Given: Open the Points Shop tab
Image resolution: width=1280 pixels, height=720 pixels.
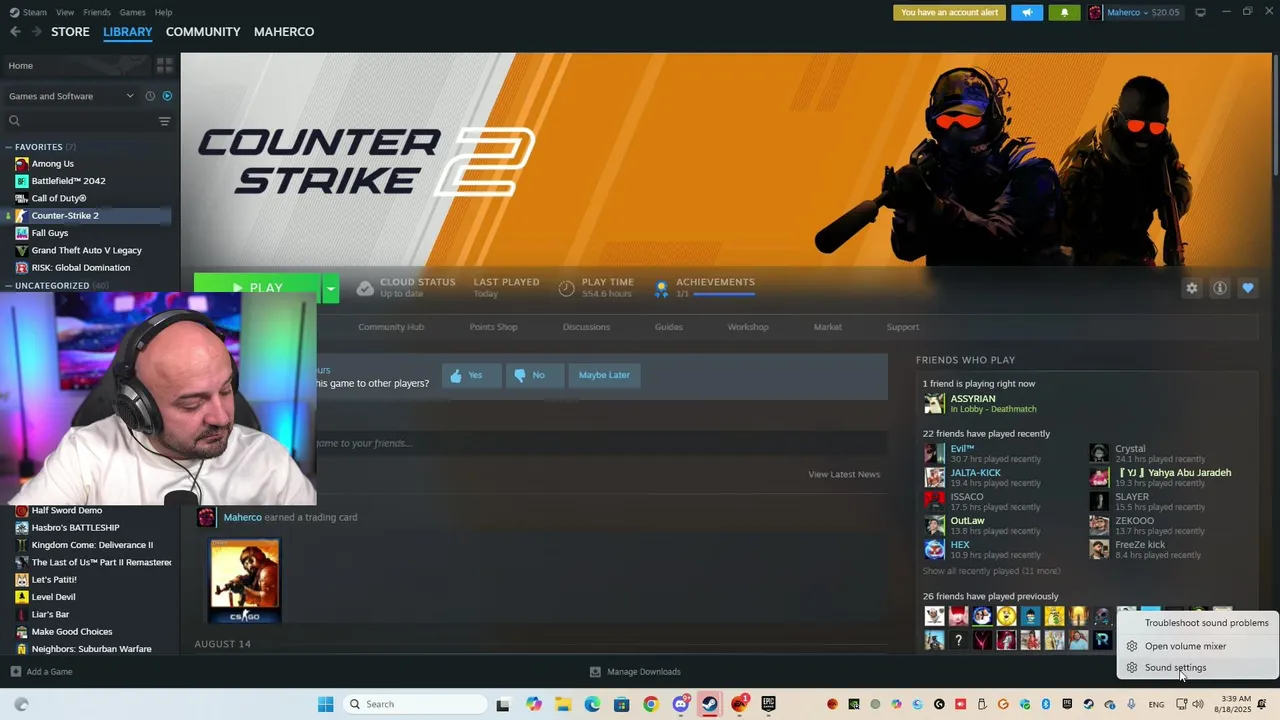Looking at the screenshot, I should tap(494, 327).
